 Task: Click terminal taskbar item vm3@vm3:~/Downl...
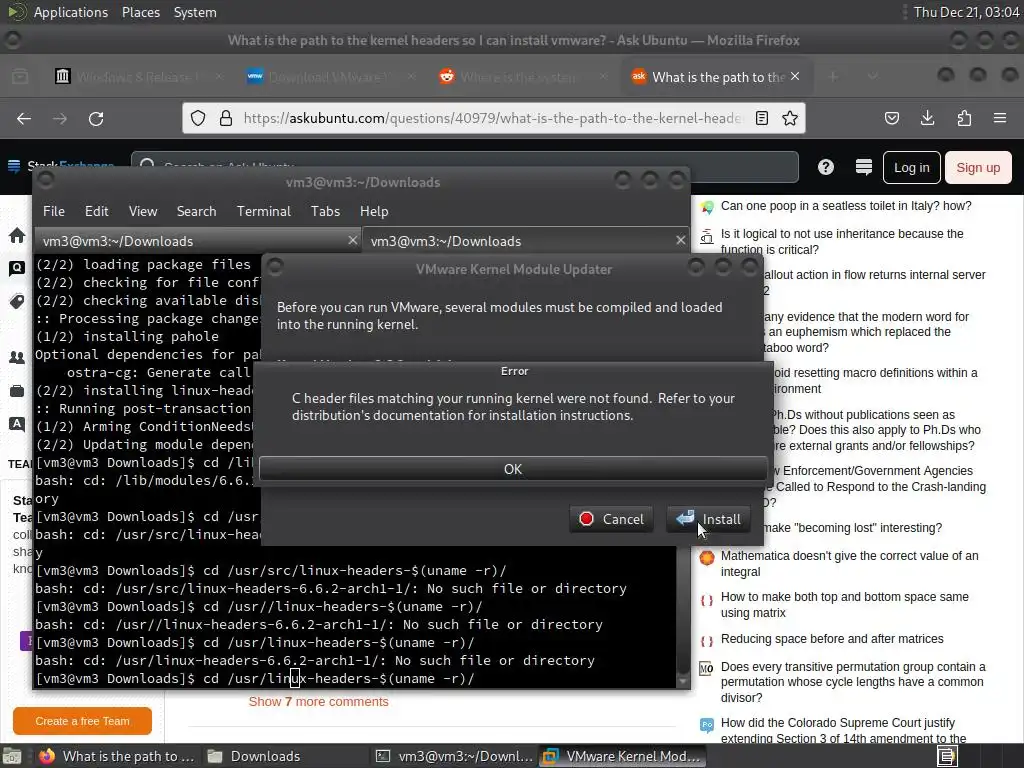[x=455, y=756]
